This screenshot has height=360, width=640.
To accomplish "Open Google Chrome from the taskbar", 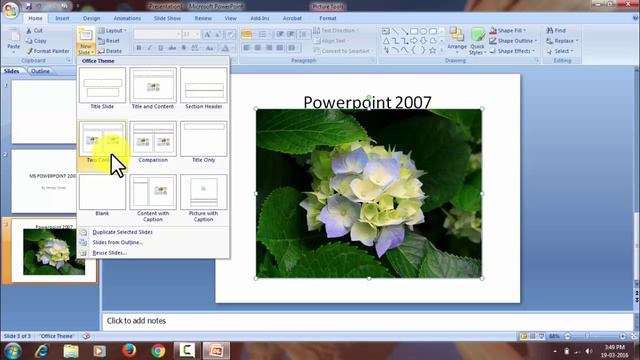I will coord(158,351).
